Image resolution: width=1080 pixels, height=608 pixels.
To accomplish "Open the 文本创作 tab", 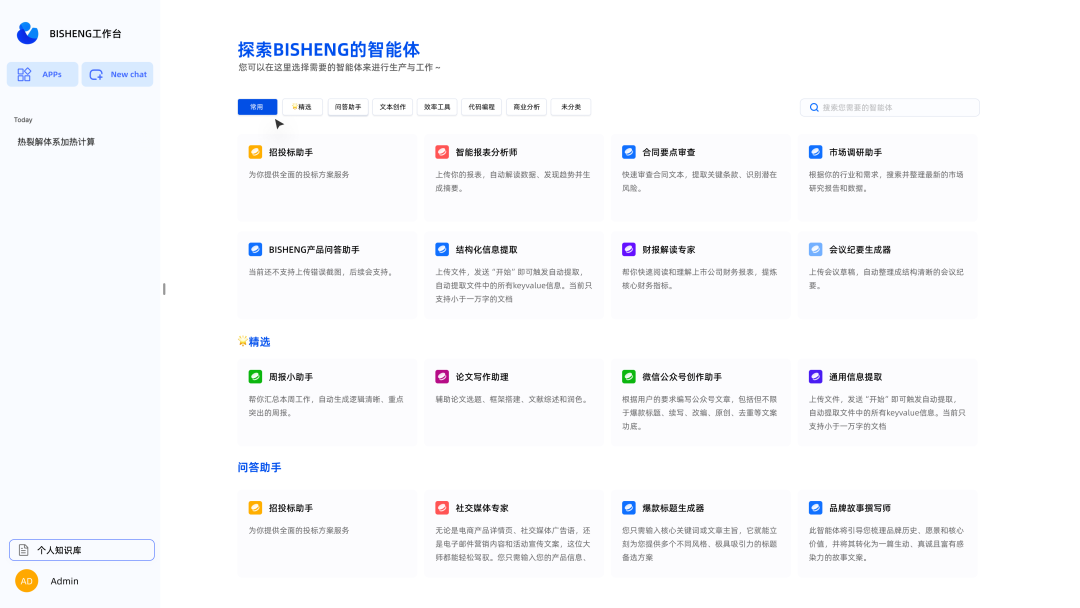I will pyautogui.click(x=393, y=107).
